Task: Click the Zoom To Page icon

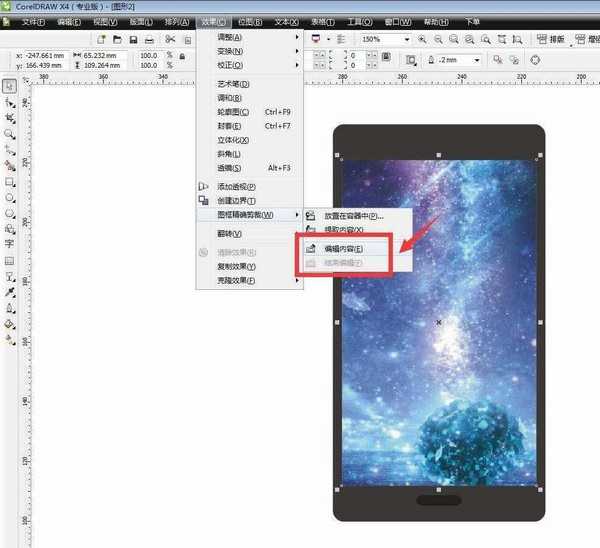Action: tap(486, 39)
